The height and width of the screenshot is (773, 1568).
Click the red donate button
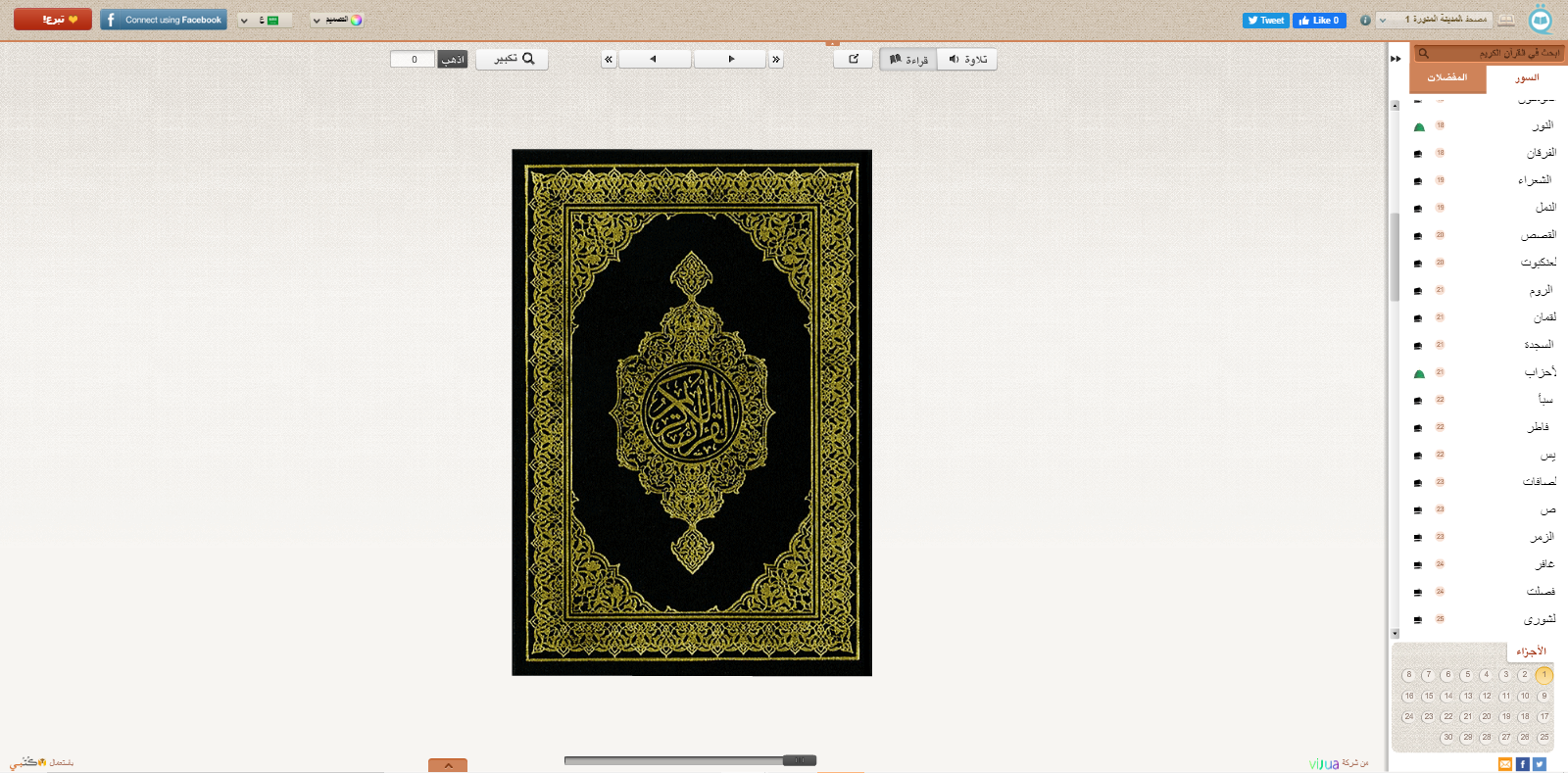[53, 20]
